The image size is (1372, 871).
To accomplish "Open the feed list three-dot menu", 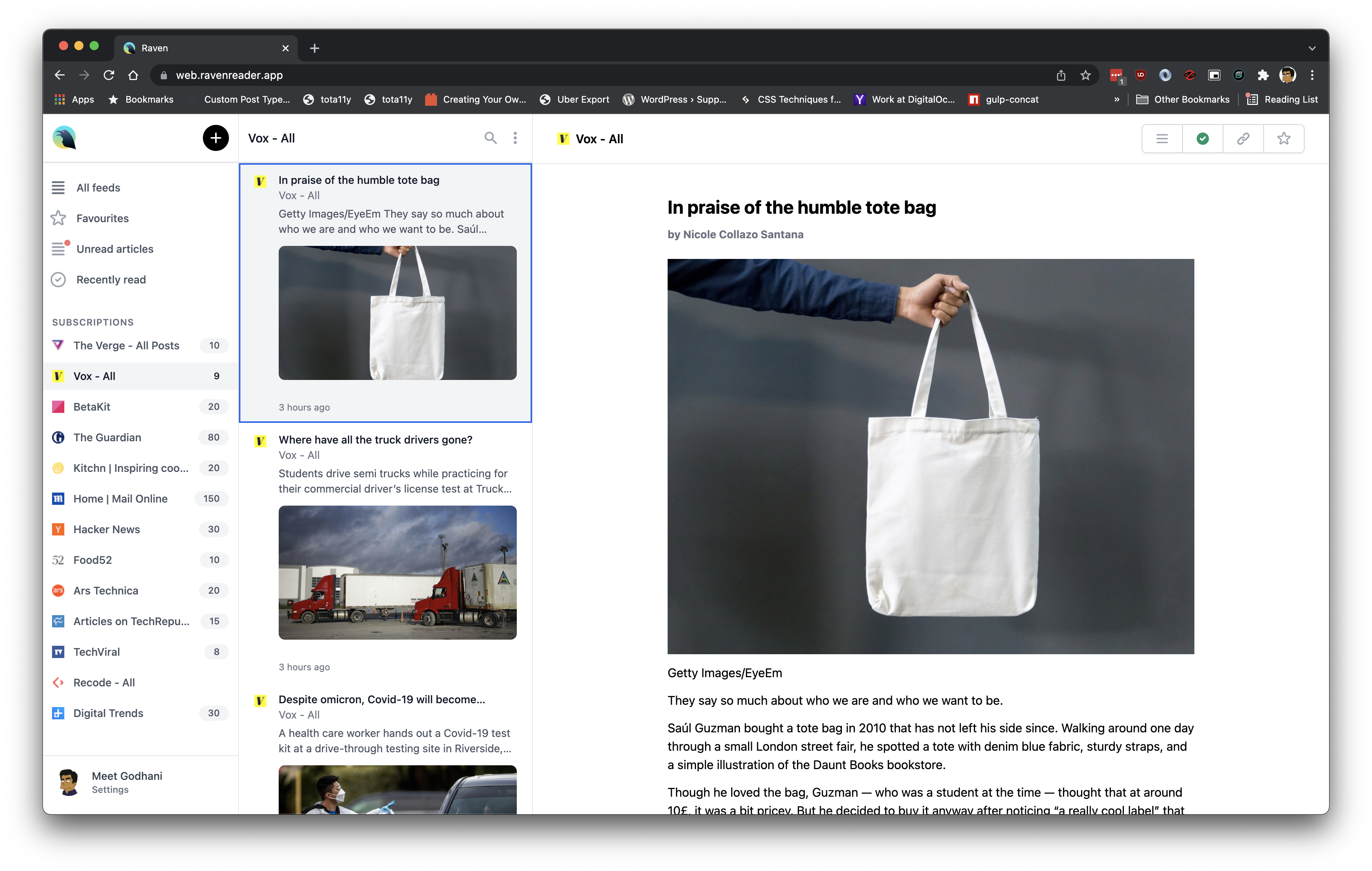I will [x=515, y=138].
